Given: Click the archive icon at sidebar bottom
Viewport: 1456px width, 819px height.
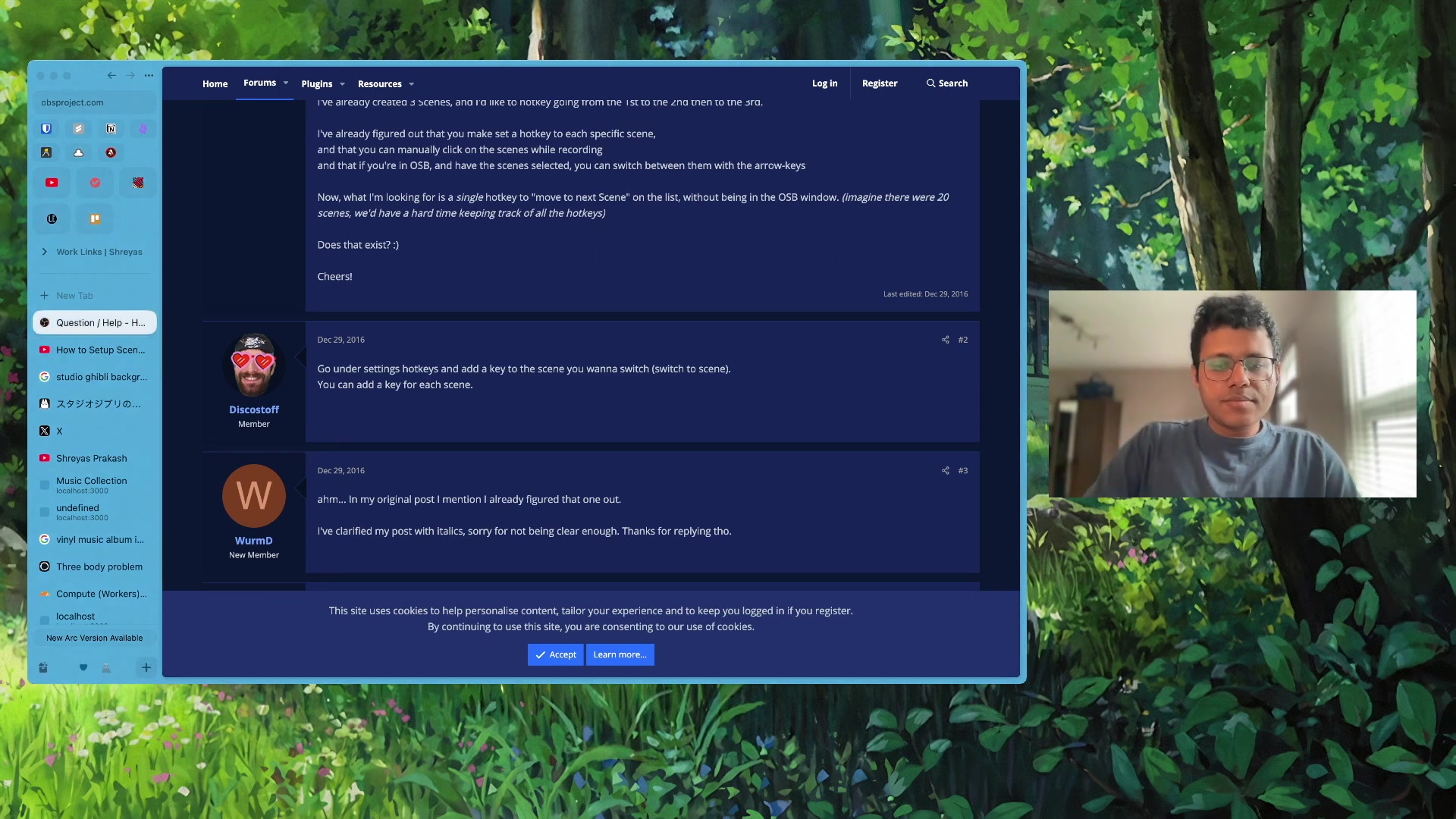Looking at the screenshot, I should point(43,668).
